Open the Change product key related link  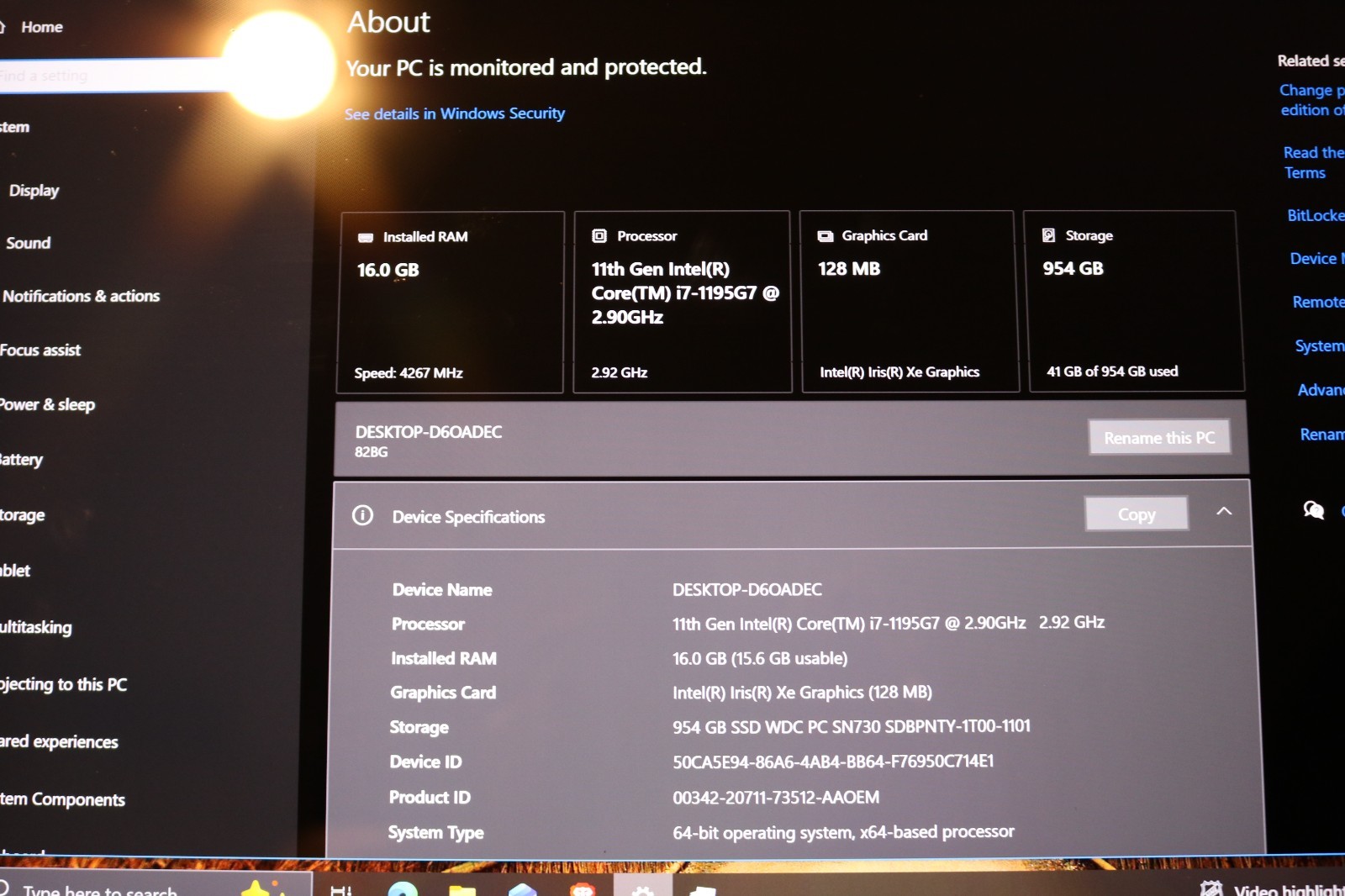click(x=1312, y=100)
